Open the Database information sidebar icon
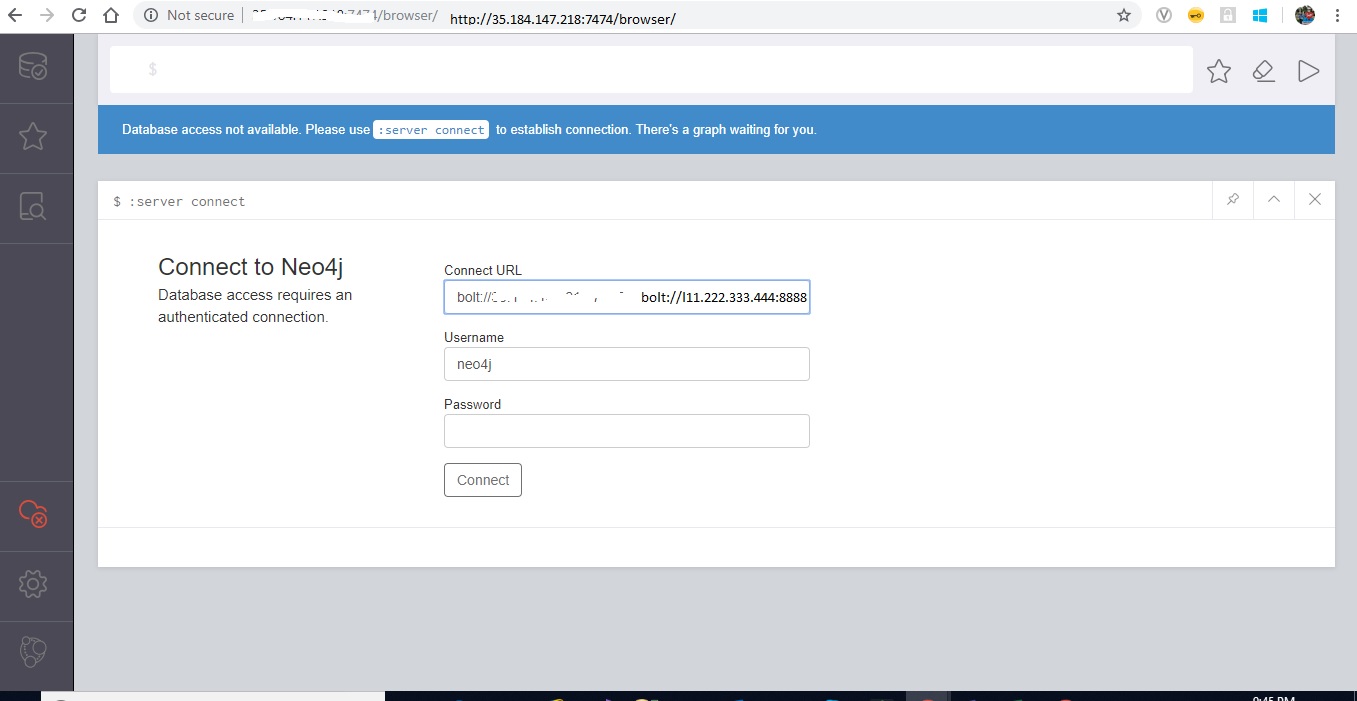 (33, 67)
